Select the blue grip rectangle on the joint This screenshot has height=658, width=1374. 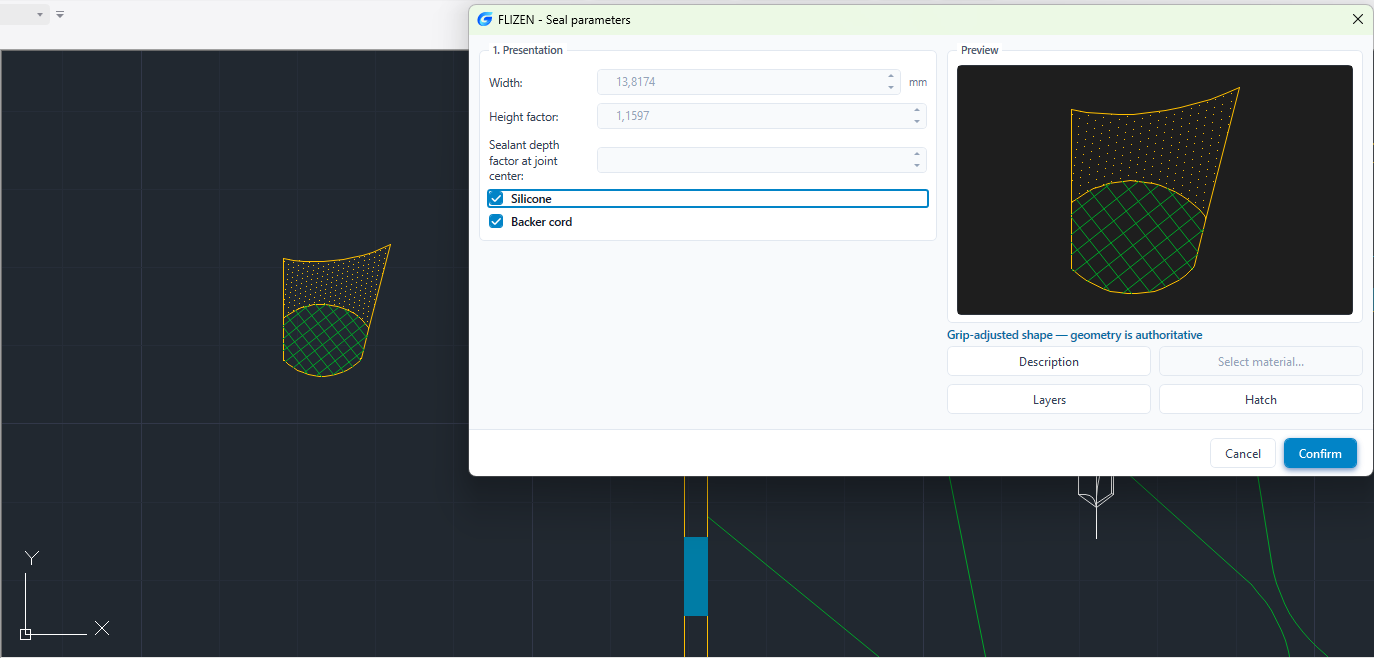tap(696, 576)
